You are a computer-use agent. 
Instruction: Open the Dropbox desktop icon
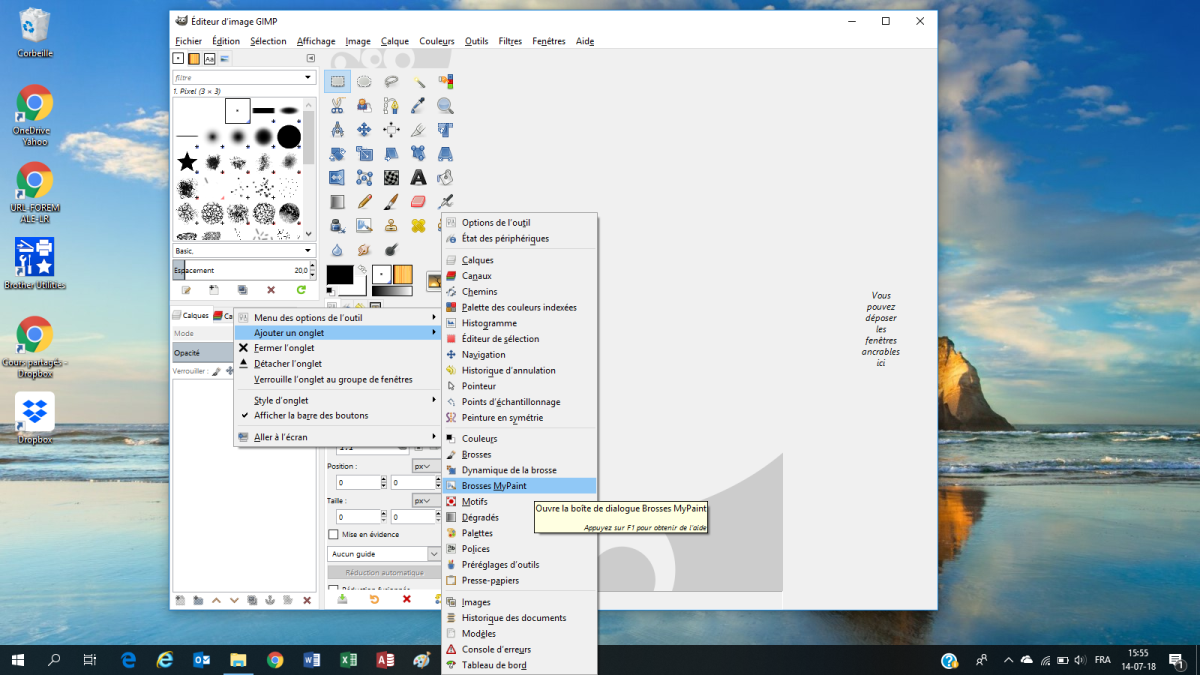(x=35, y=418)
